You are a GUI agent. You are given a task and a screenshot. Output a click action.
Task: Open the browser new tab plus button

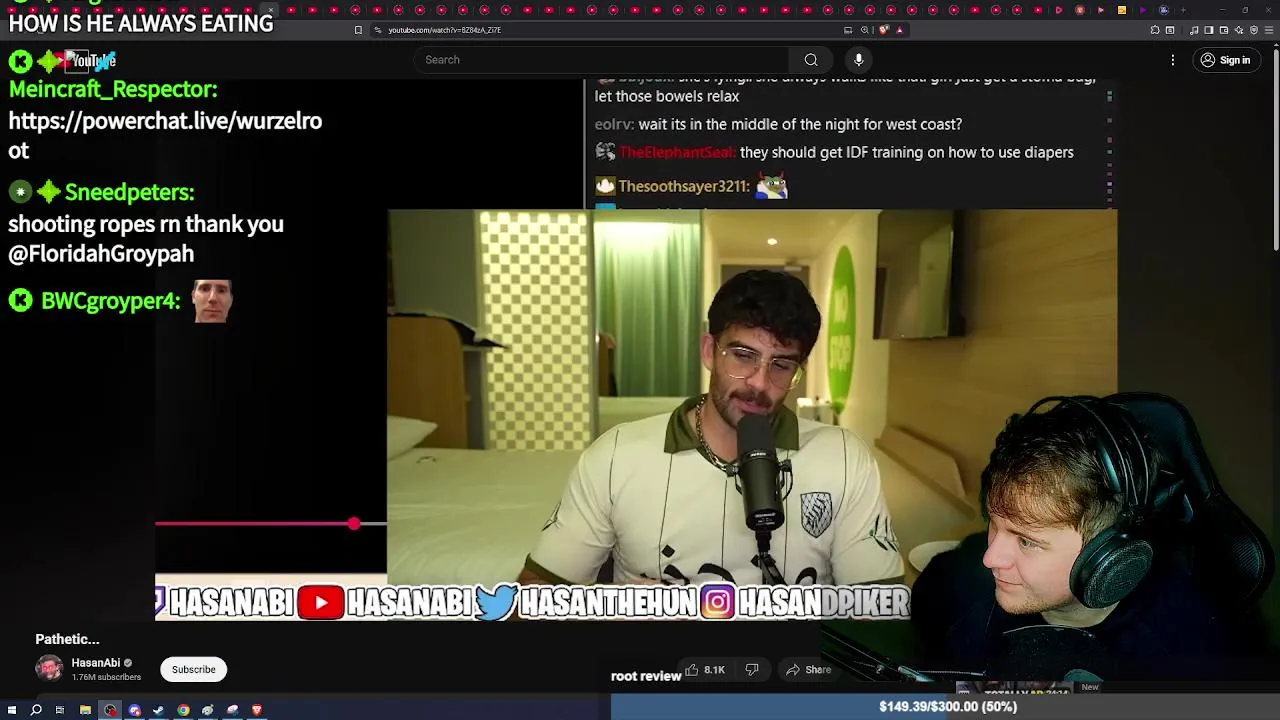[1183, 10]
